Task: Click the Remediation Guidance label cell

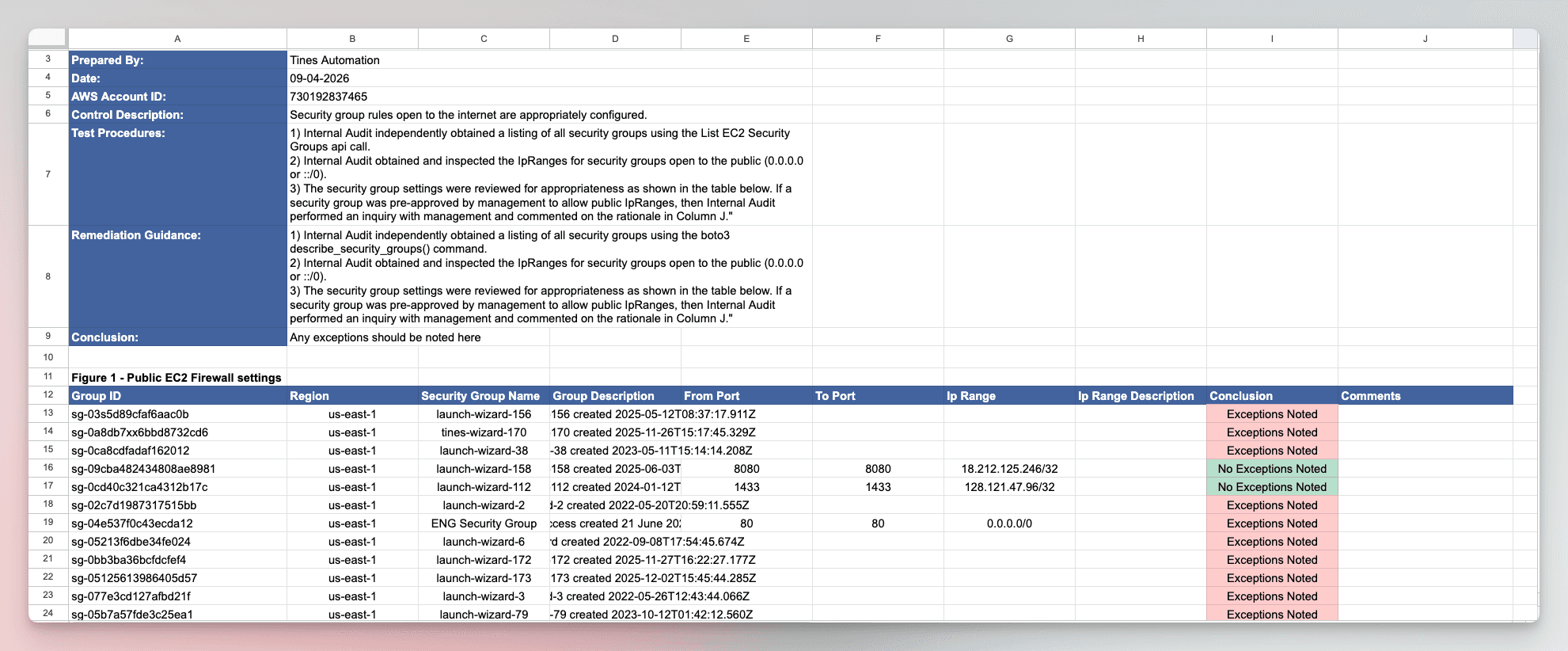Action: pyautogui.click(x=177, y=276)
